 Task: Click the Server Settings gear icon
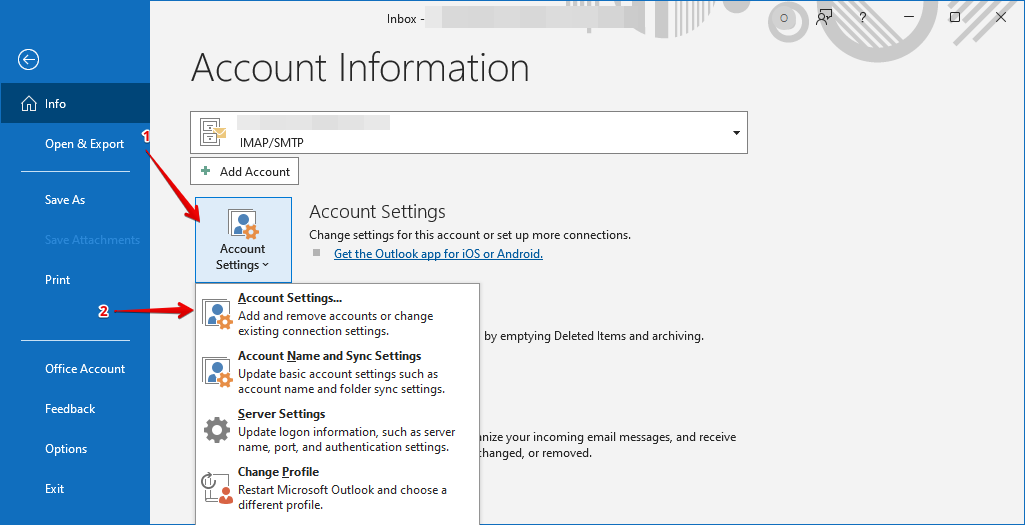217,430
